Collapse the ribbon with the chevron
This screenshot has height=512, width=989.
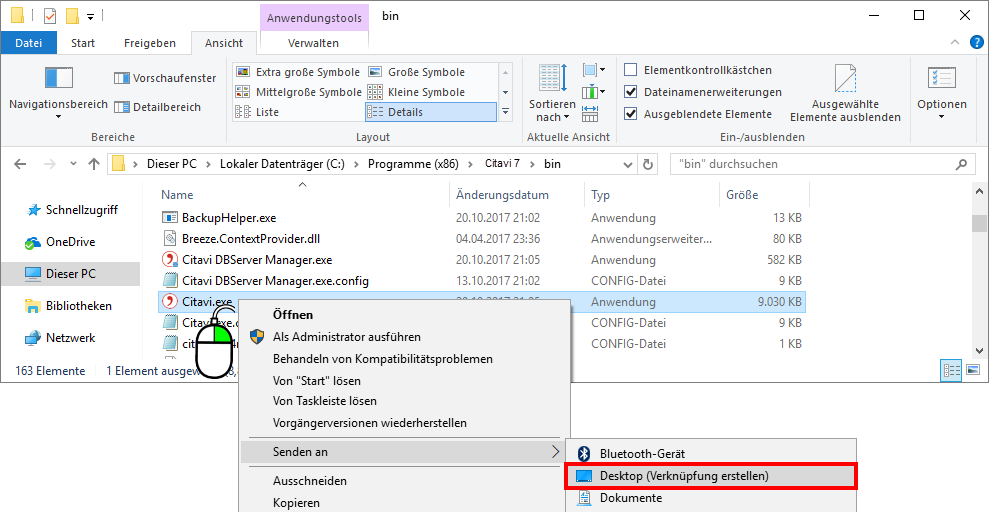[x=955, y=43]
